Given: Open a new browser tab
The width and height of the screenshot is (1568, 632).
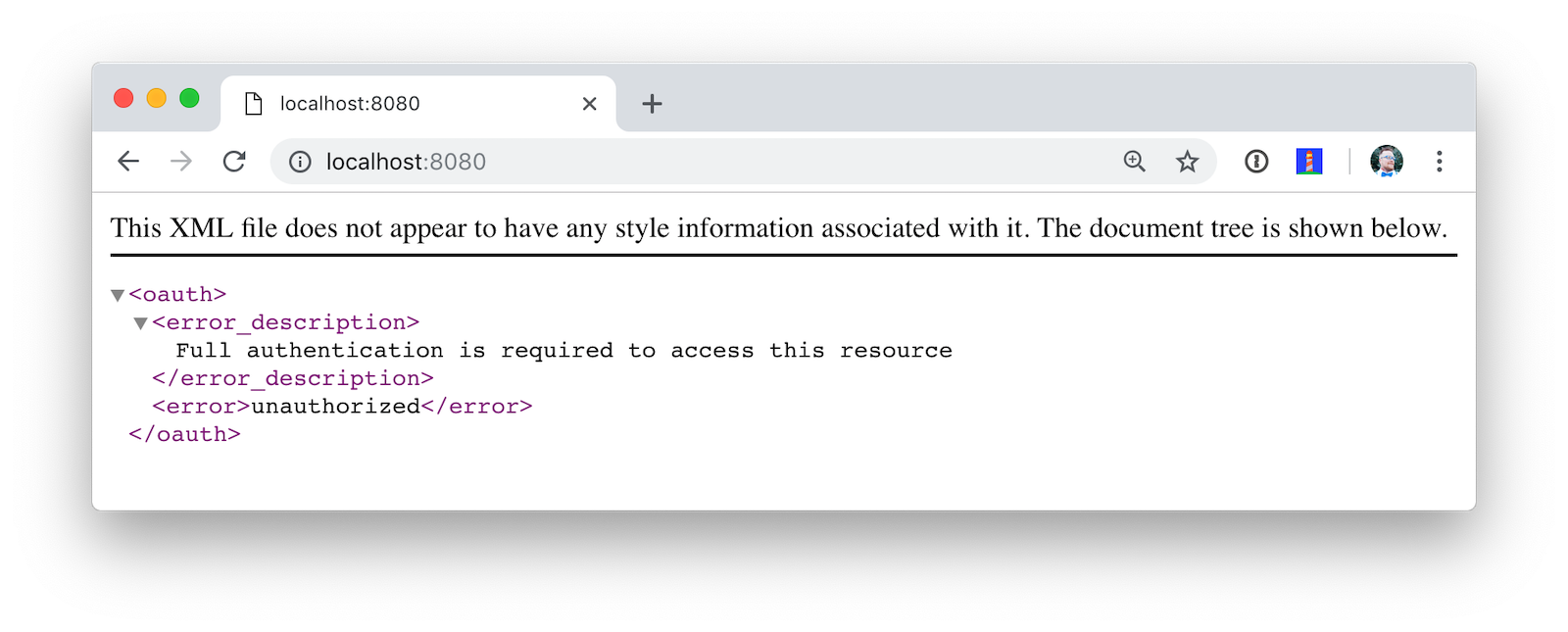Looking at the screenshot, I should [x=652, y=104].
